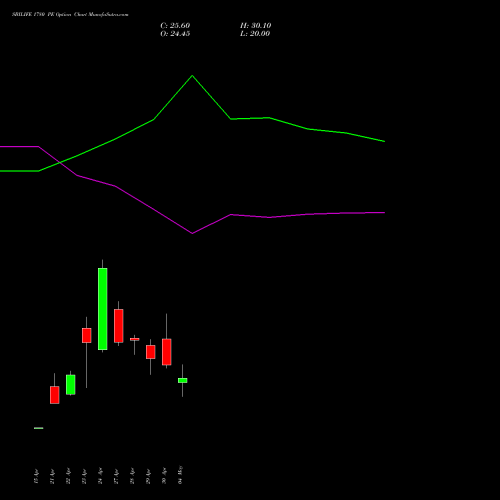Select the 30 Apr date label
The image size is (500, 500).
point(164,476)
